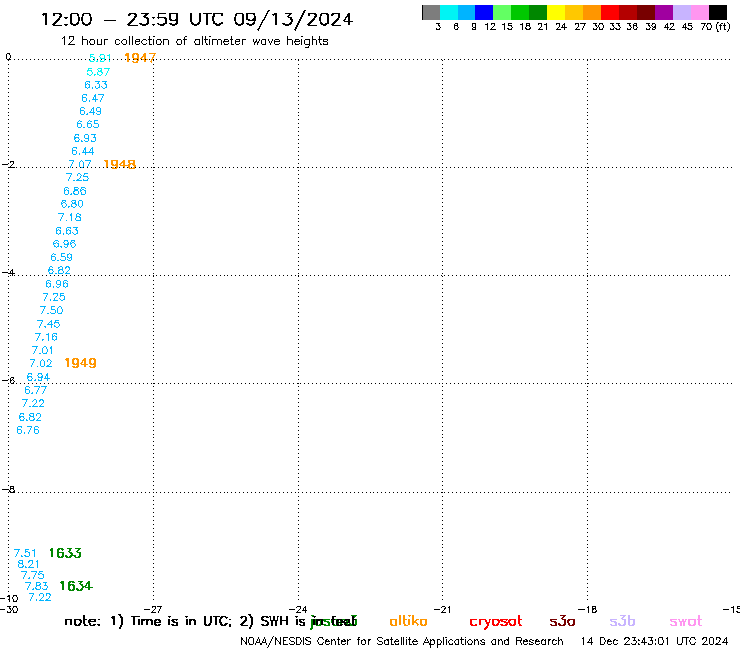Pick the purple swatch in the color scale
This screenshot has height=650, width=740.
pyautogui.click(x=664, y=12)
